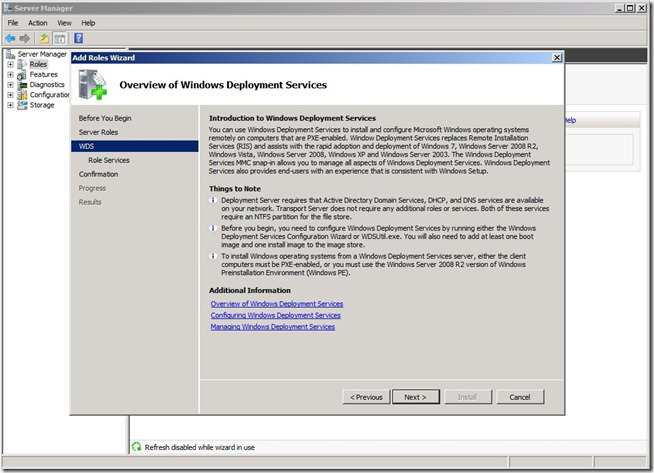
Task: Expand the Configuration tree node
Action: click(x=10, y=95)
